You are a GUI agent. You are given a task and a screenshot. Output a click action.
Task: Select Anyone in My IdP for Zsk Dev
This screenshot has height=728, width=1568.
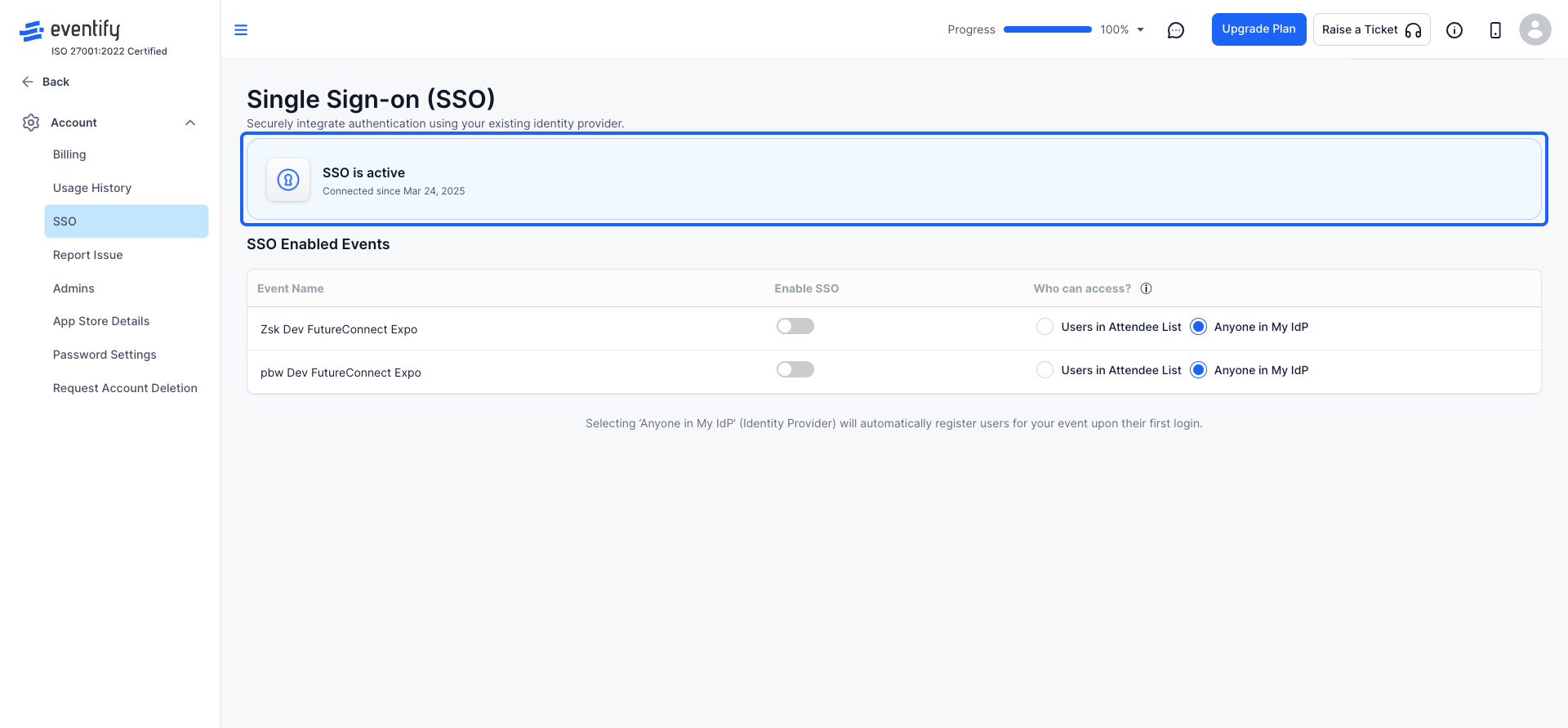pos(1198,327)
